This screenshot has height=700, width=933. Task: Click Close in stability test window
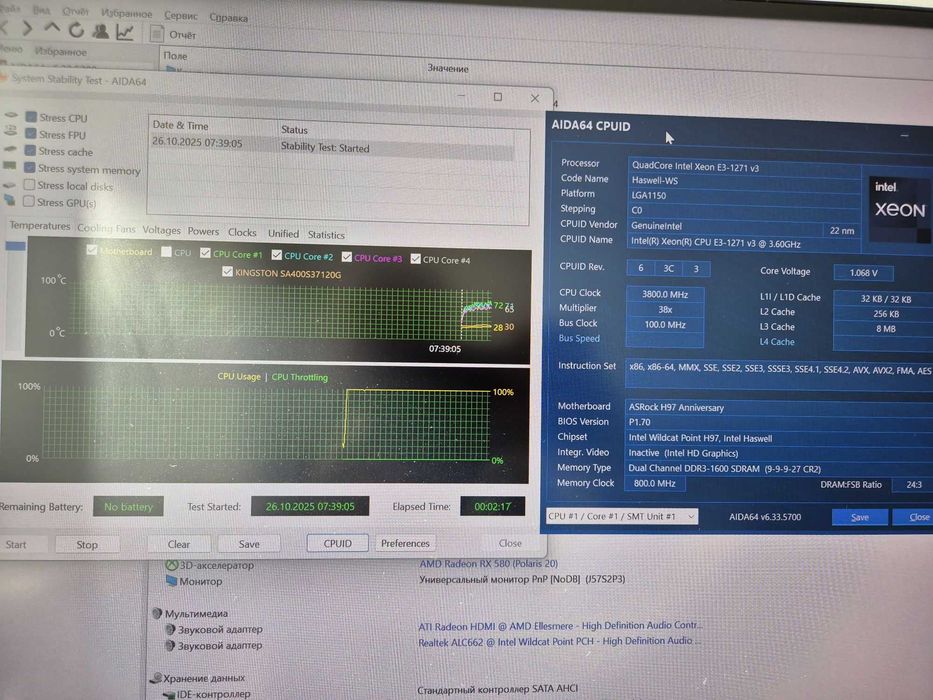[x=510, y=543]
